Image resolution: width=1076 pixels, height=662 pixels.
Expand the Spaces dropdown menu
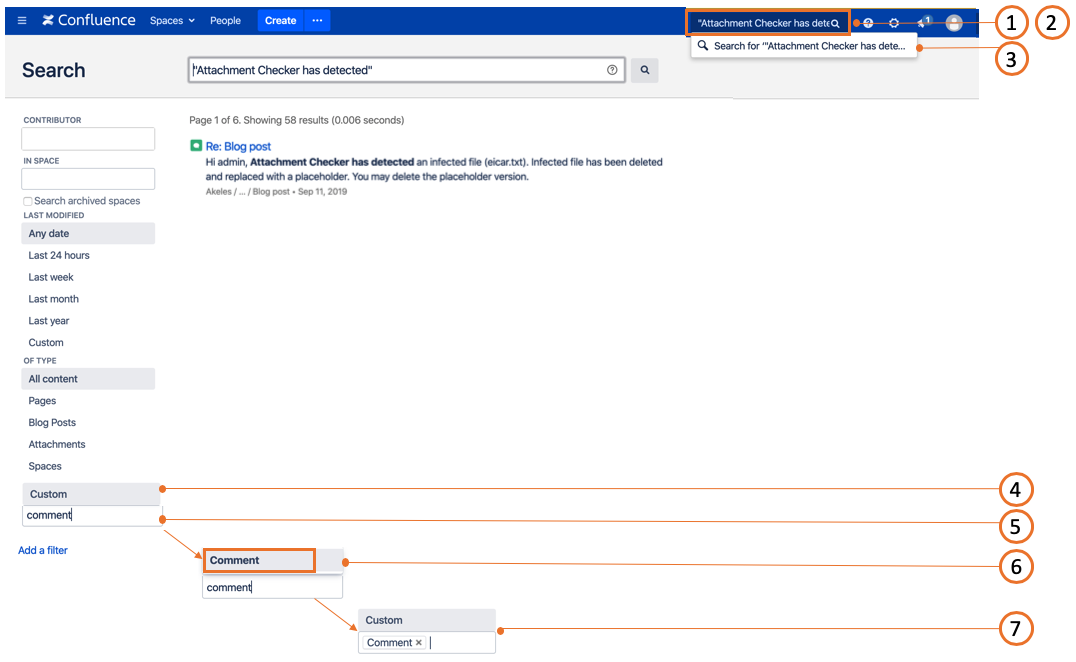point(172,21)
